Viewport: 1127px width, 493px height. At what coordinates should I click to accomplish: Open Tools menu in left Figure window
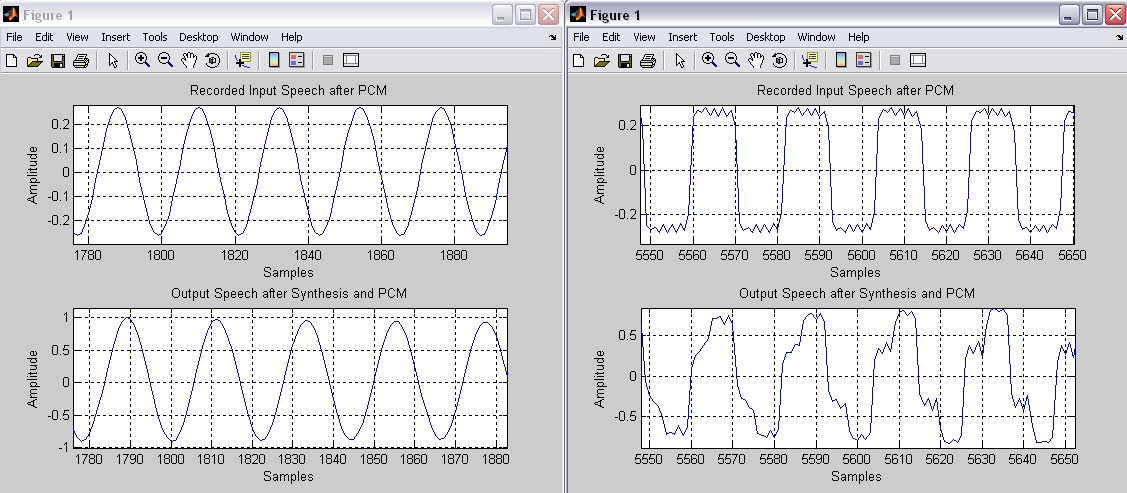(155, 37)
